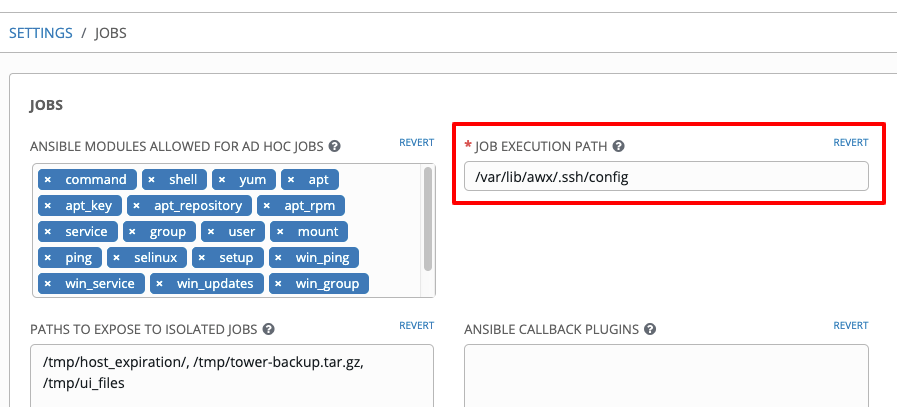Revert Paths to Expose to Isolated Jobs
Image resolution: width=897 pixels, height=407 pixels.
click(x=416, y=326)
